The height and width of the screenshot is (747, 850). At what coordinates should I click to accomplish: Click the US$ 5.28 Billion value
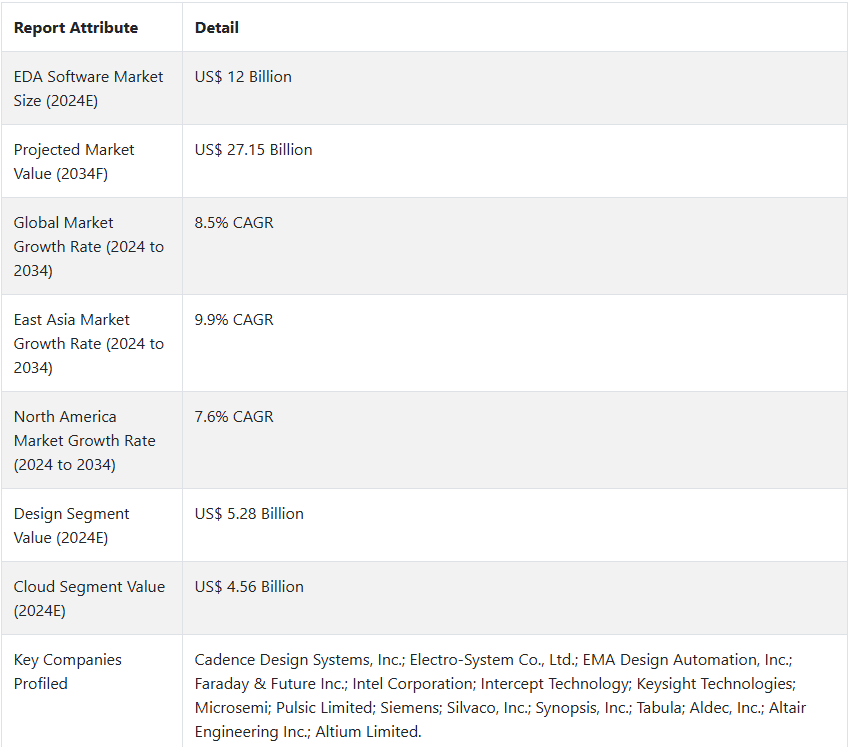249,514
